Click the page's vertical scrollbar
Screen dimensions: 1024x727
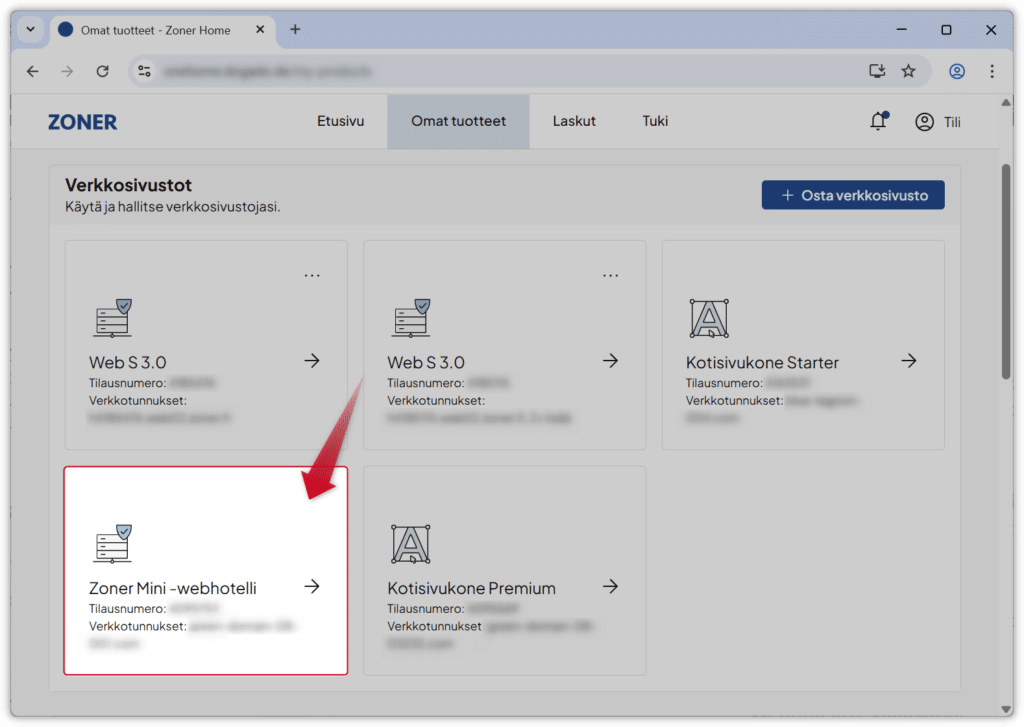click(1006, 270)
